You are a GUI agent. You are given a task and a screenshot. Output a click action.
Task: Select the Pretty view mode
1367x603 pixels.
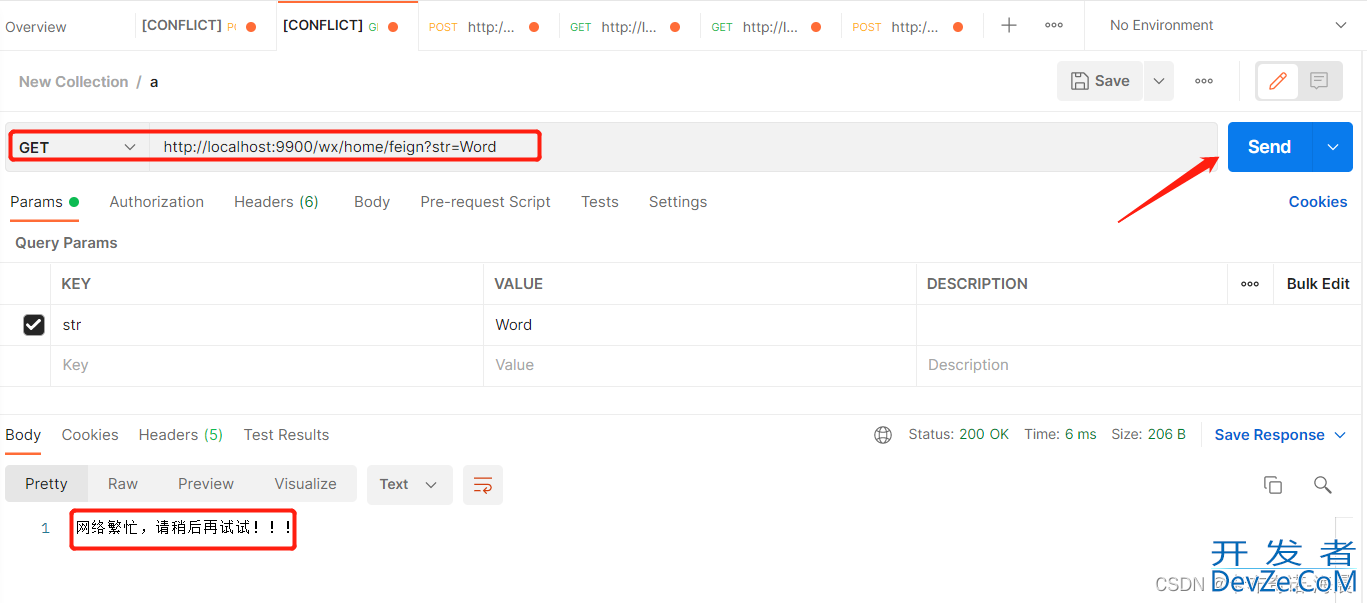[x=46, y=484]
